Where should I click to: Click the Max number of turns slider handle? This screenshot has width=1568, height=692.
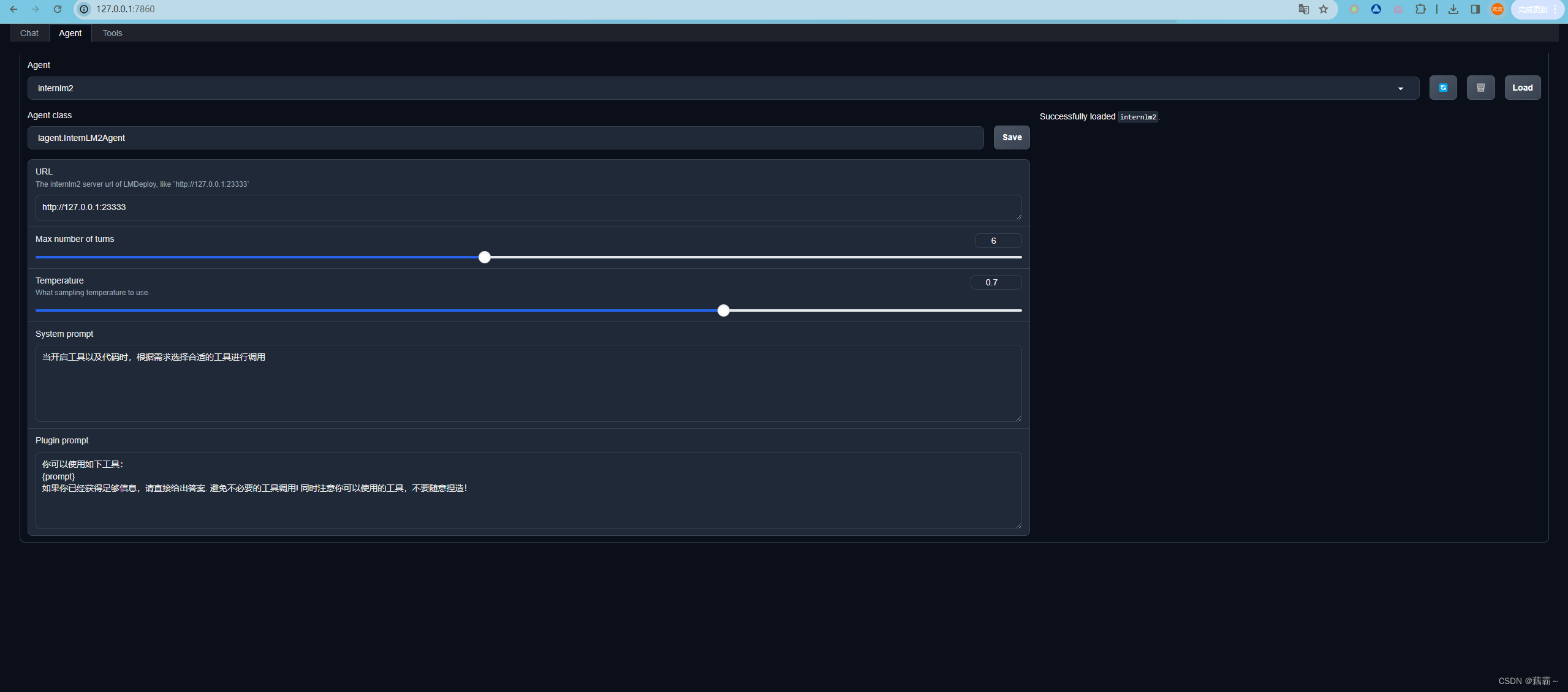pos(485,257)
